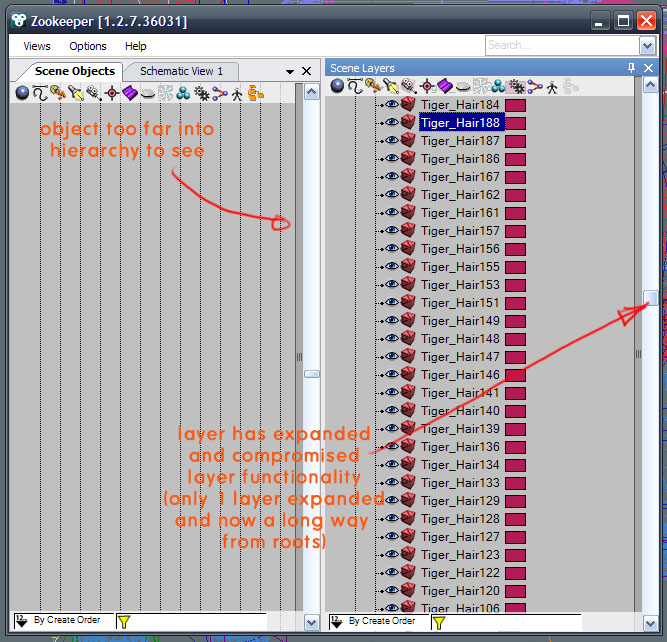This screenshot has height=642, width=667.
Task: Toggle particle parachute filter in Scene Objects toolbar
Action: [58, 93]
